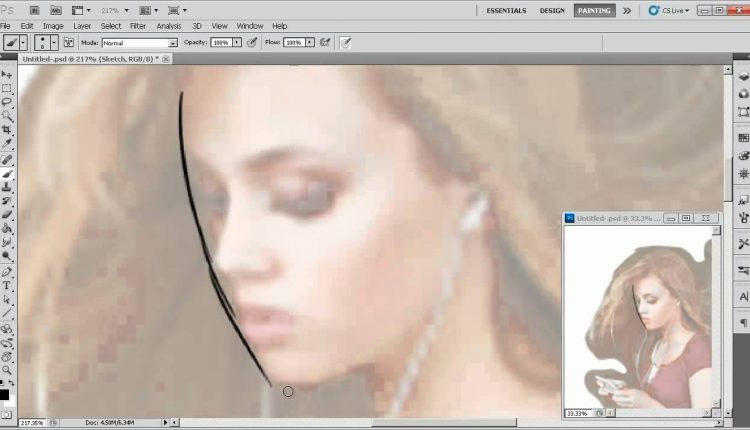750x430 pixels.
Task: Enable airbrush mode
Action: [x=325, y=43]
